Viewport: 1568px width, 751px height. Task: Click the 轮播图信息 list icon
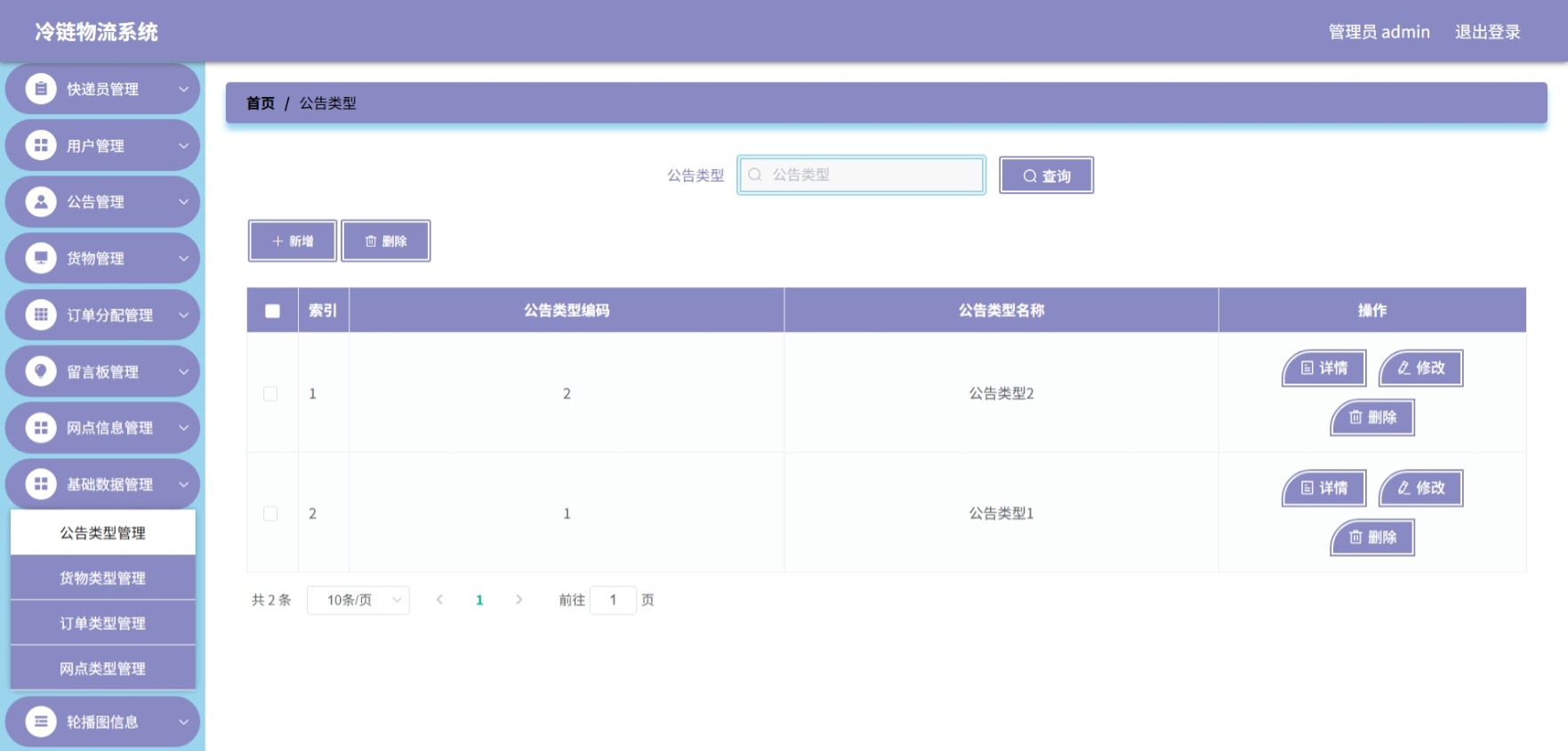(41, 722)
